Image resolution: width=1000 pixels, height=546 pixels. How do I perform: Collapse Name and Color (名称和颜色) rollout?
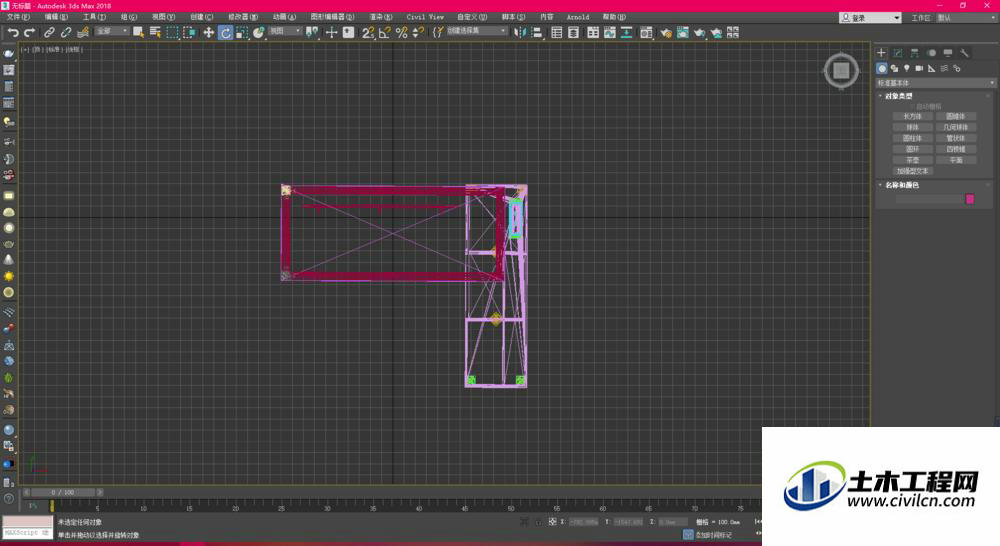click(x=902, y=185)
